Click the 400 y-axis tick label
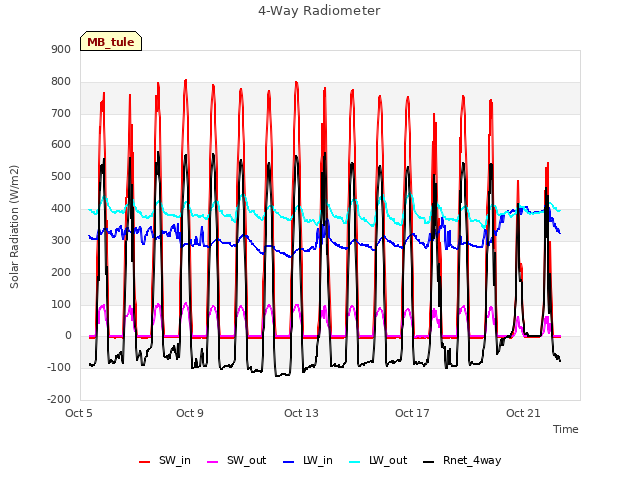The width and height of the screenshot is (640, 480). pyautogui.click(x=61, y=208)
